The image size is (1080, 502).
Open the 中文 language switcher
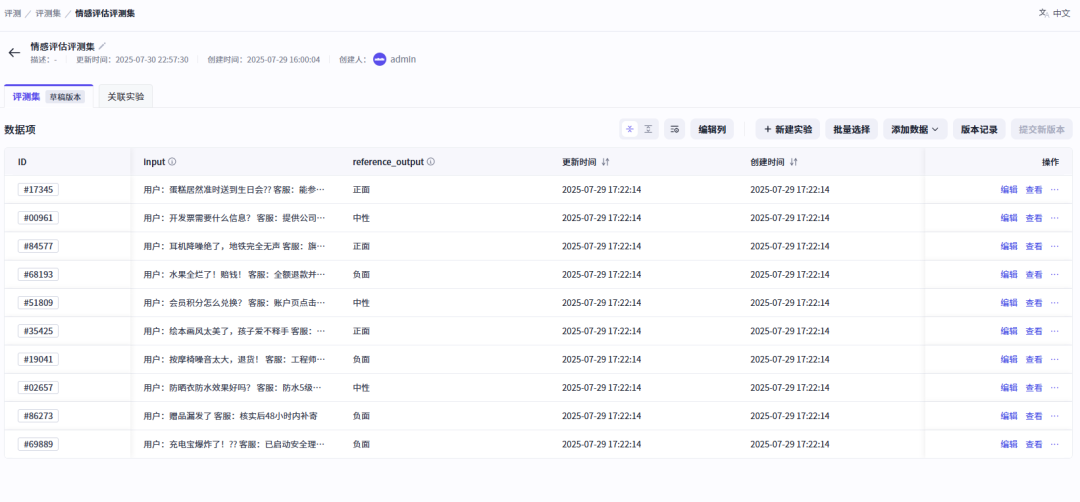pyautogui.click(x=1055, y=13)
